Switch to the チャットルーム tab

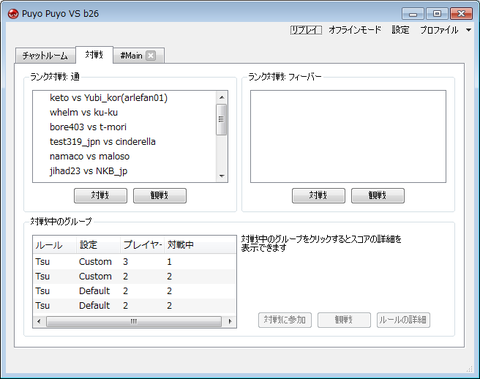click(45, 55)
